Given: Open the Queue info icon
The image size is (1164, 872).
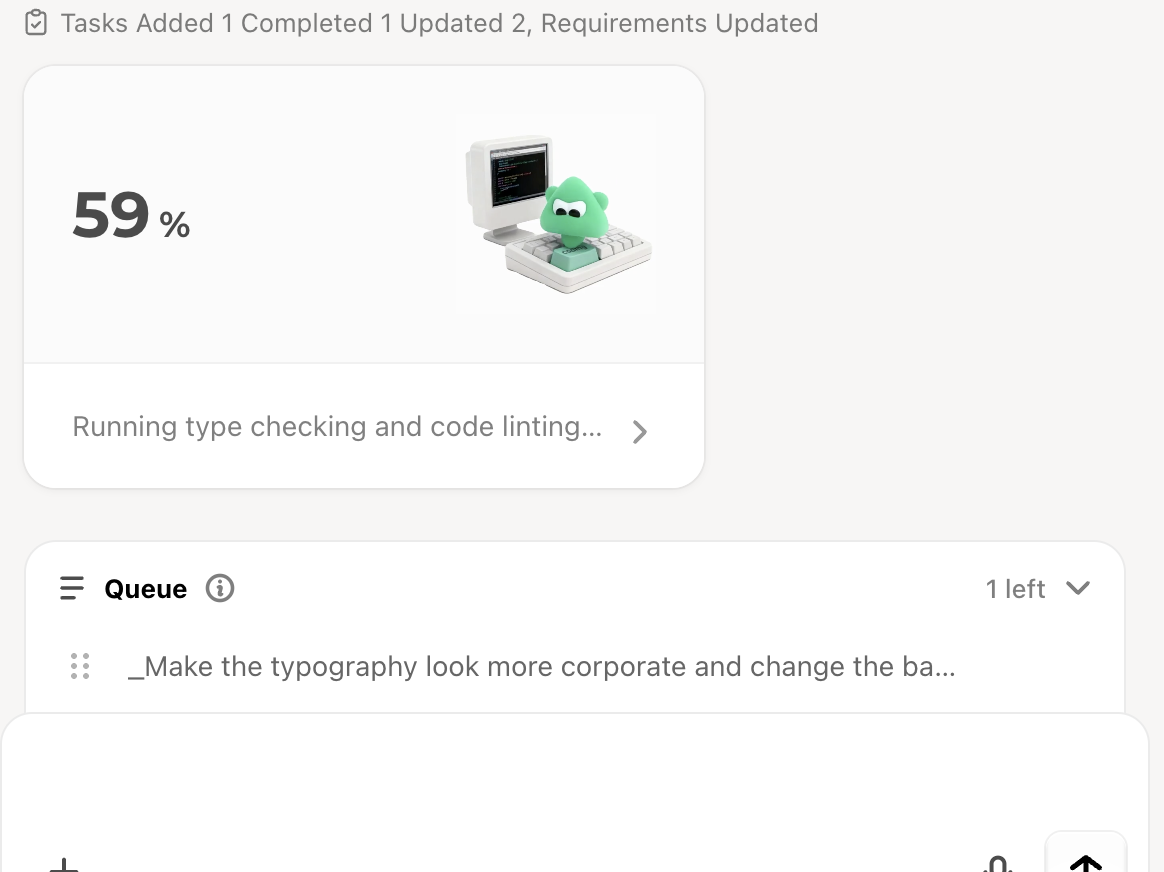Looking at the screenshot, I should point(220,588).
